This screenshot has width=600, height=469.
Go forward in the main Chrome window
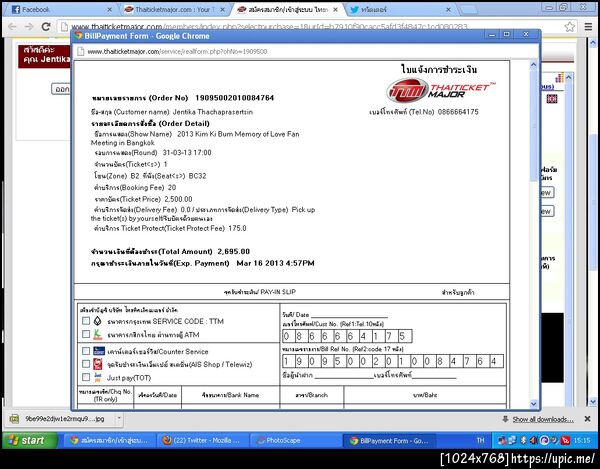(x=29, y=26)
